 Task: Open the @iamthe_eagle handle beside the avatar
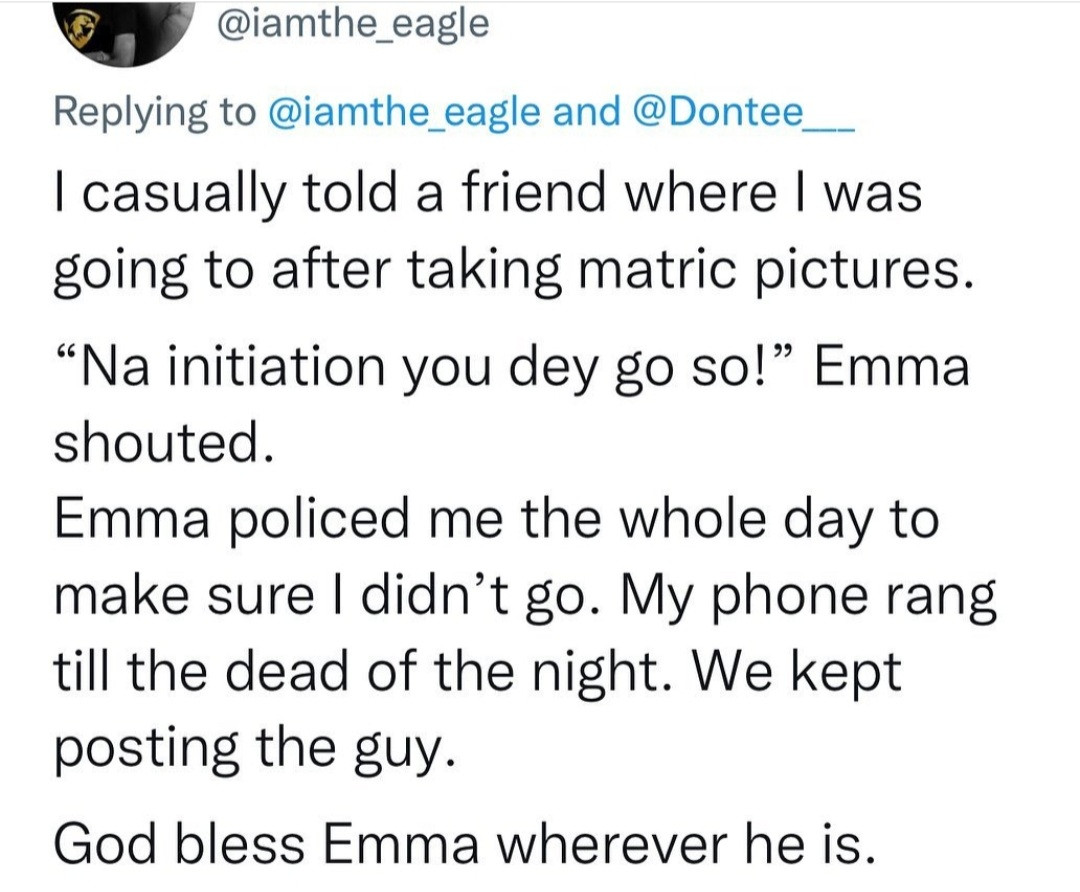coord(350,21)
